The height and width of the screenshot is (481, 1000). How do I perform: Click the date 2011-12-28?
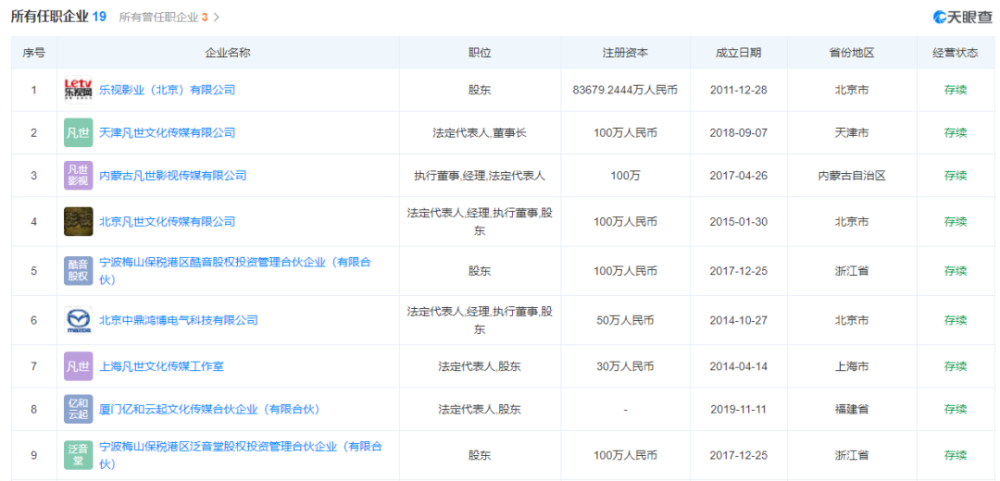pyautogui.click(x=739, y=90)
